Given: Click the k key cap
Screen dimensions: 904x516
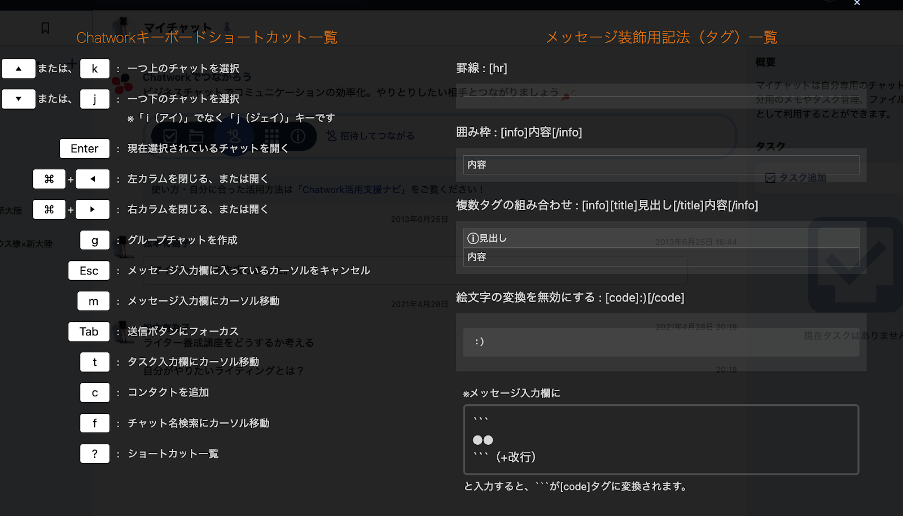Looking at the screenshot, I should point(95,69).
